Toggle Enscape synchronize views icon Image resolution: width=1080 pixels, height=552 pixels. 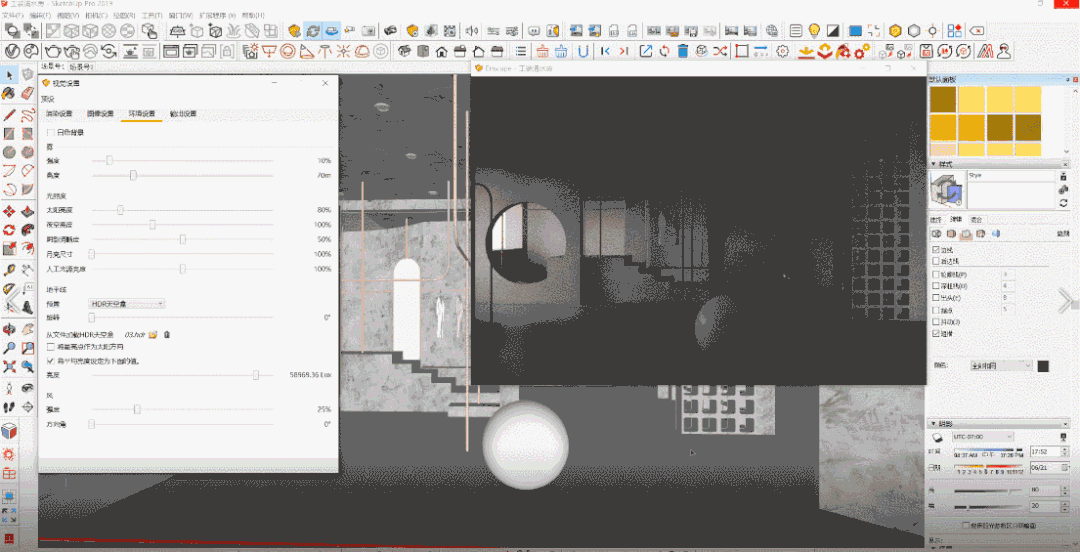(331, 30)
